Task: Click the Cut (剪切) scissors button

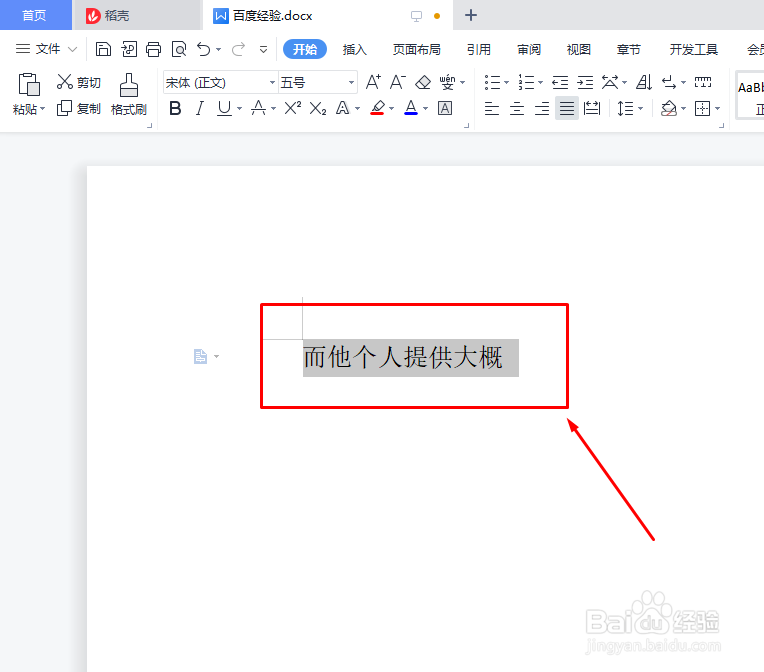Action: click(78, 82)
